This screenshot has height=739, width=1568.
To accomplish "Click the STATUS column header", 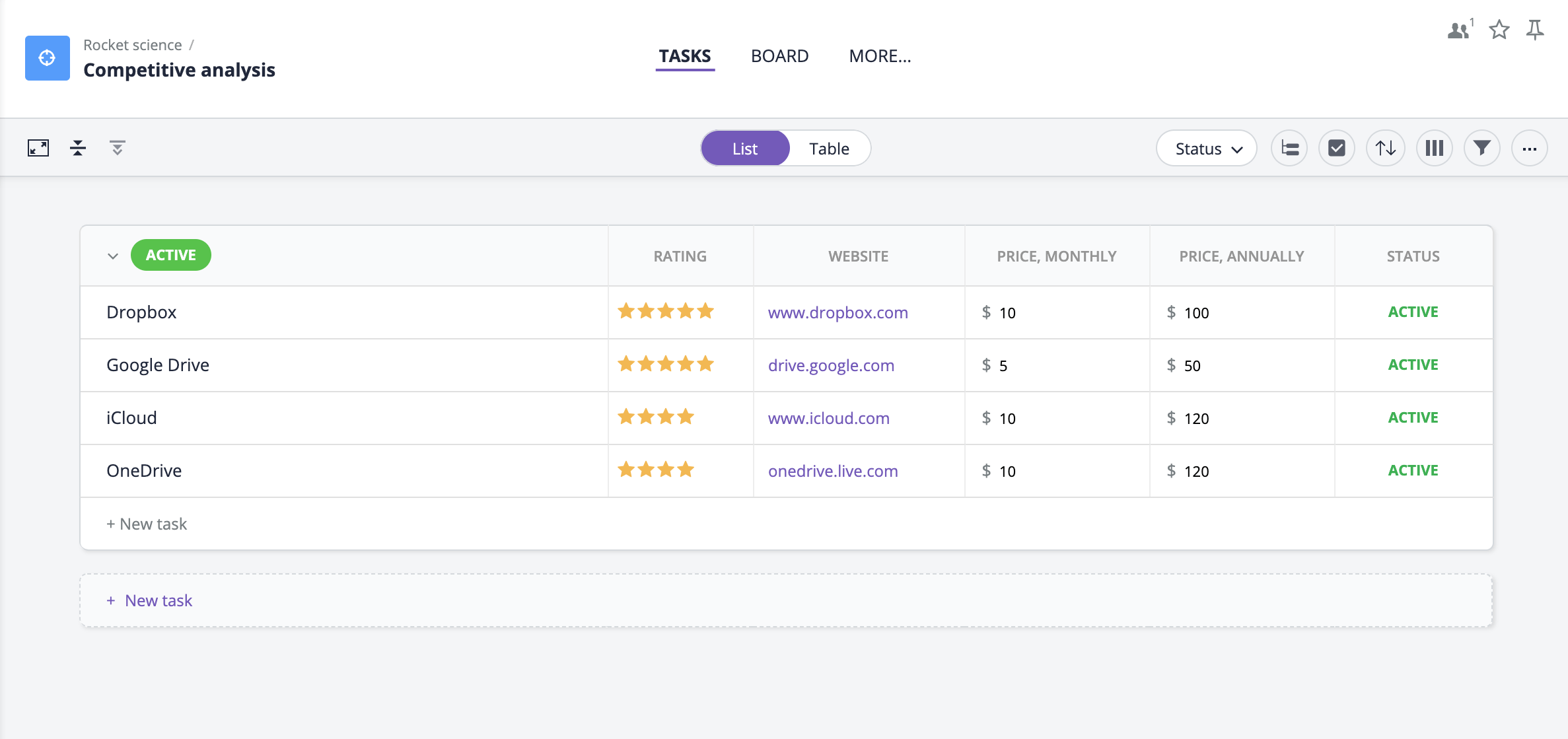I will [1413, 256].
